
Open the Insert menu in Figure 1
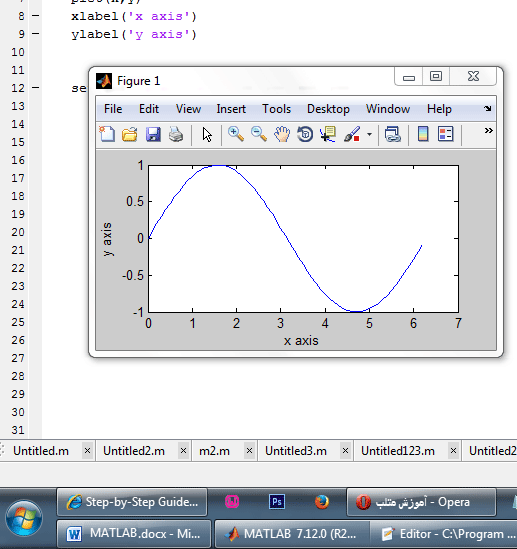tap(231, 109)
